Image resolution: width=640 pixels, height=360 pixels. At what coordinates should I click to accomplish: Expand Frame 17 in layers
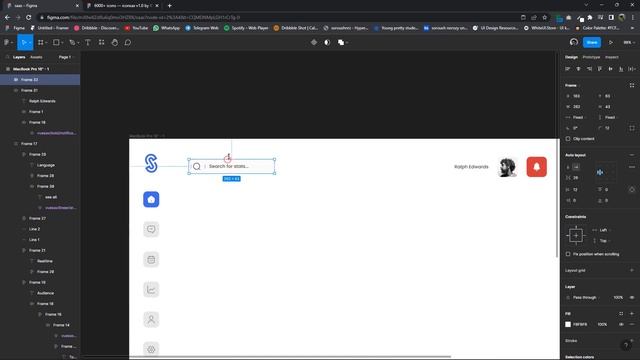[x=16, y=144]
